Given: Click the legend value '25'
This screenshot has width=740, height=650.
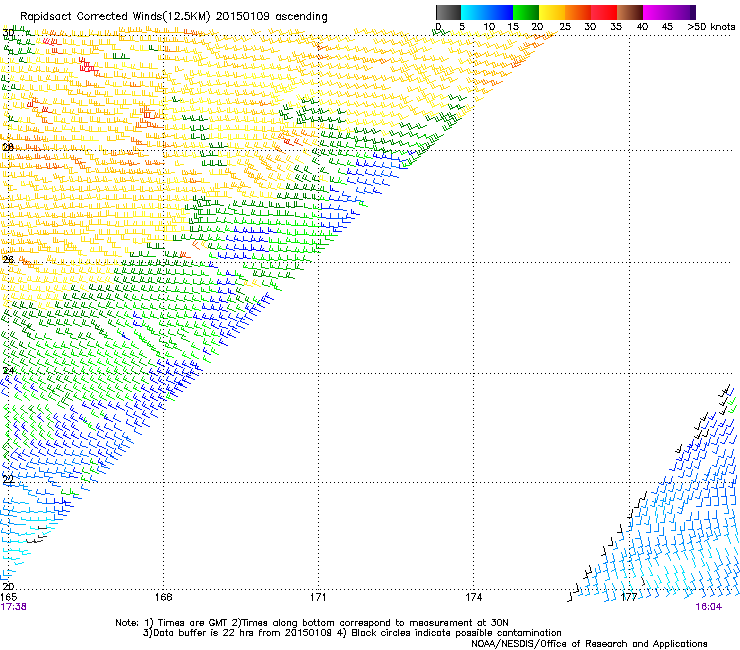Looking at the screenshot, I should click(x=564, y=26).
